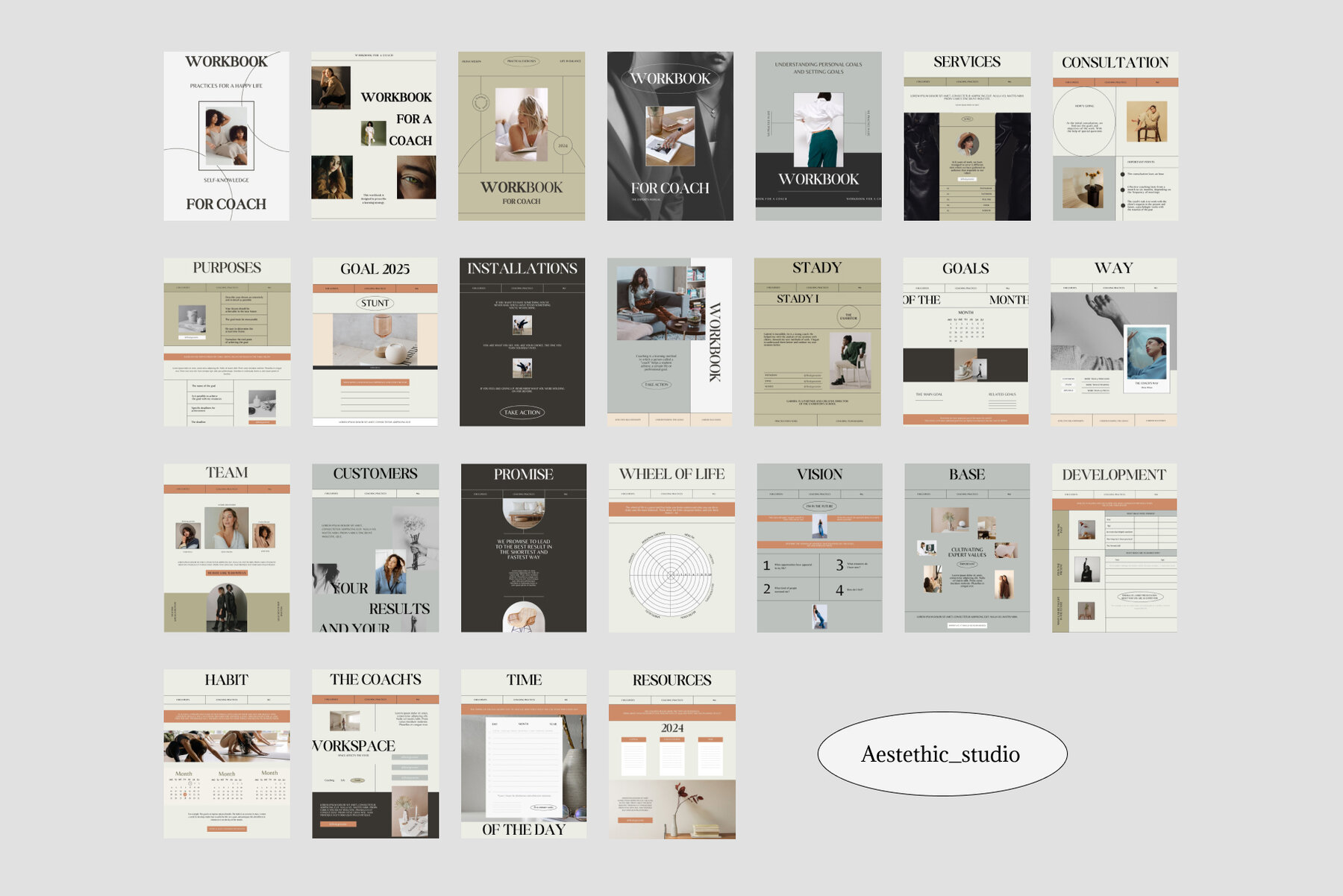This screenshot has width=1343, height=896.
Task: Click the circular THE EXHIBITOR badge on STADY page
Action: tap(849, 316)
